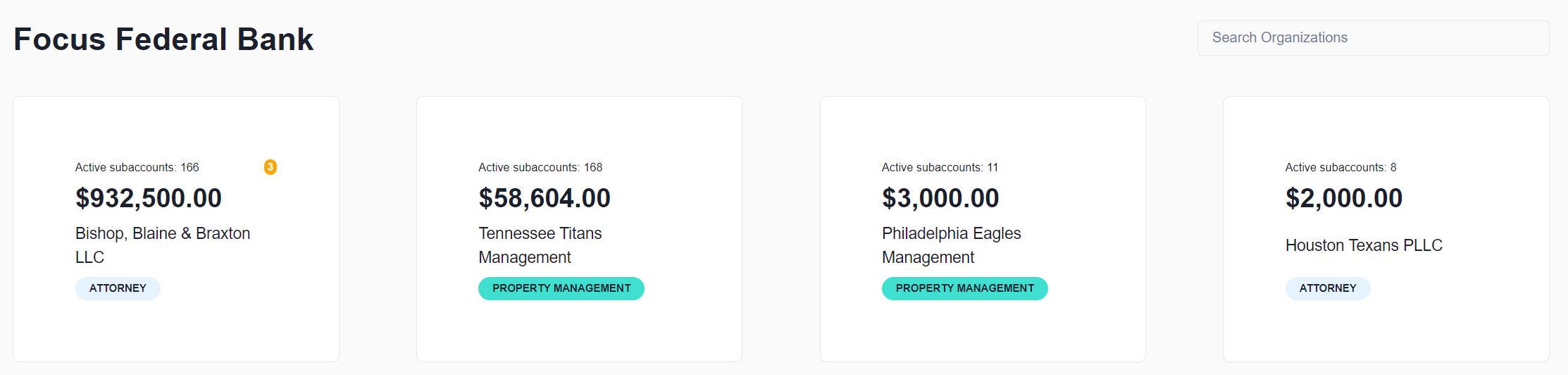Click the orange notification badge showing 3
Screen dimensions: 1568x375
270,167
